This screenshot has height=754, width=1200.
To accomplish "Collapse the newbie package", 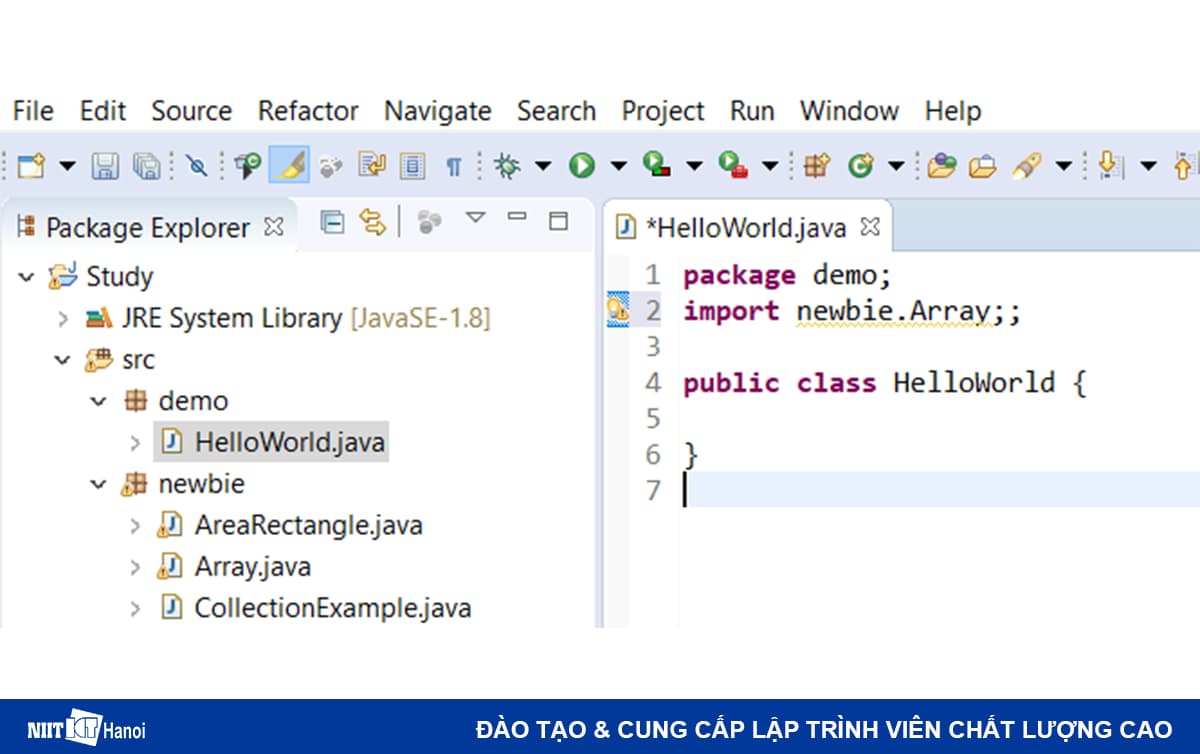I will pyautogui.click(x=98, y=483).
